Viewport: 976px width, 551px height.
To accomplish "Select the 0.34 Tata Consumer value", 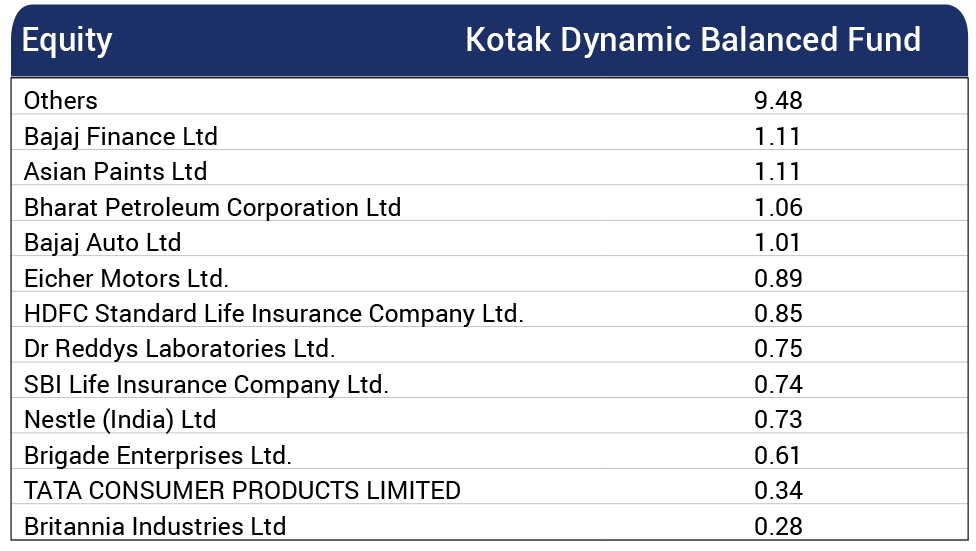I will 778,491.
